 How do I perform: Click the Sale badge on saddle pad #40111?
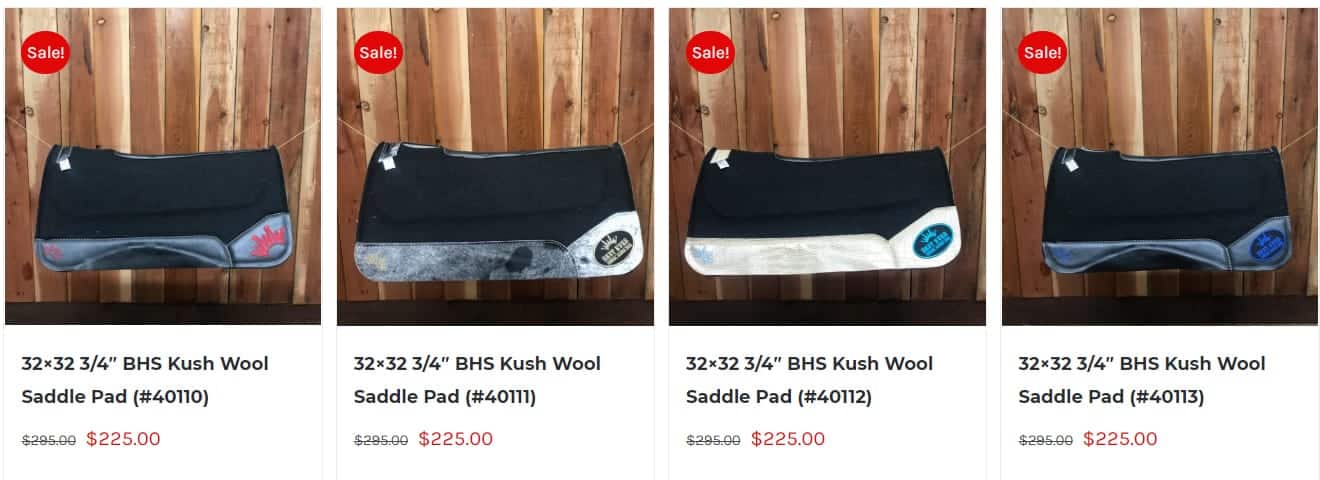tap(378, 52)
